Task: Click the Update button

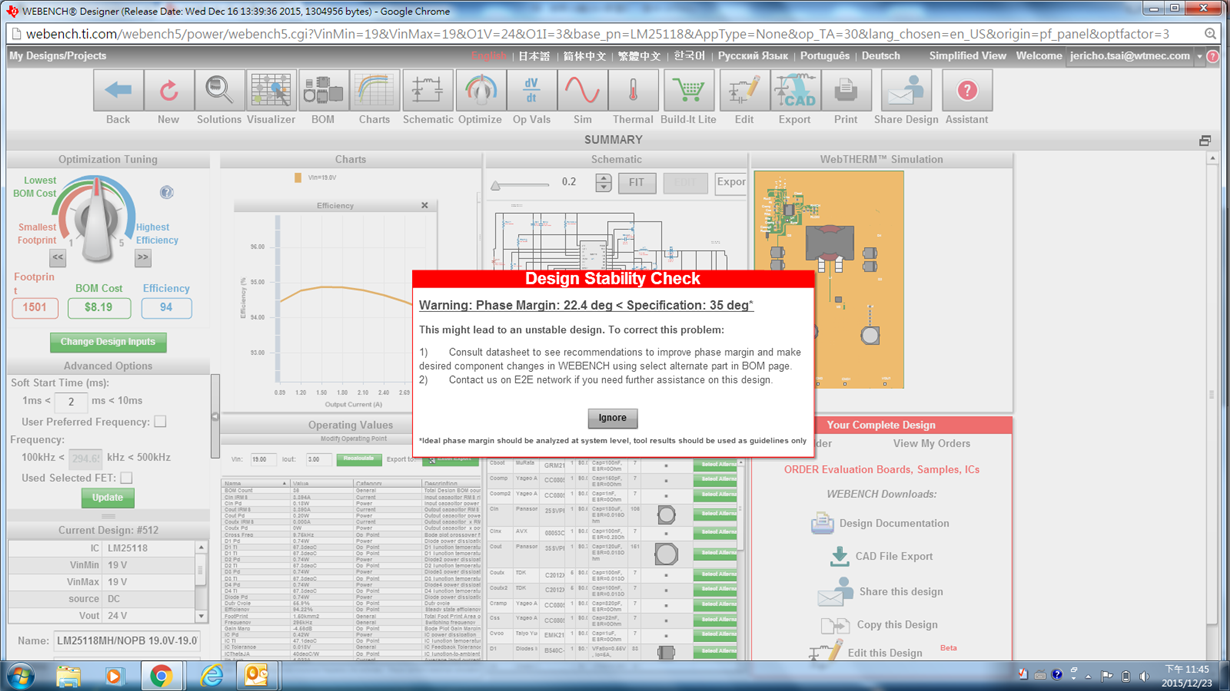Action: click(108, 497)
